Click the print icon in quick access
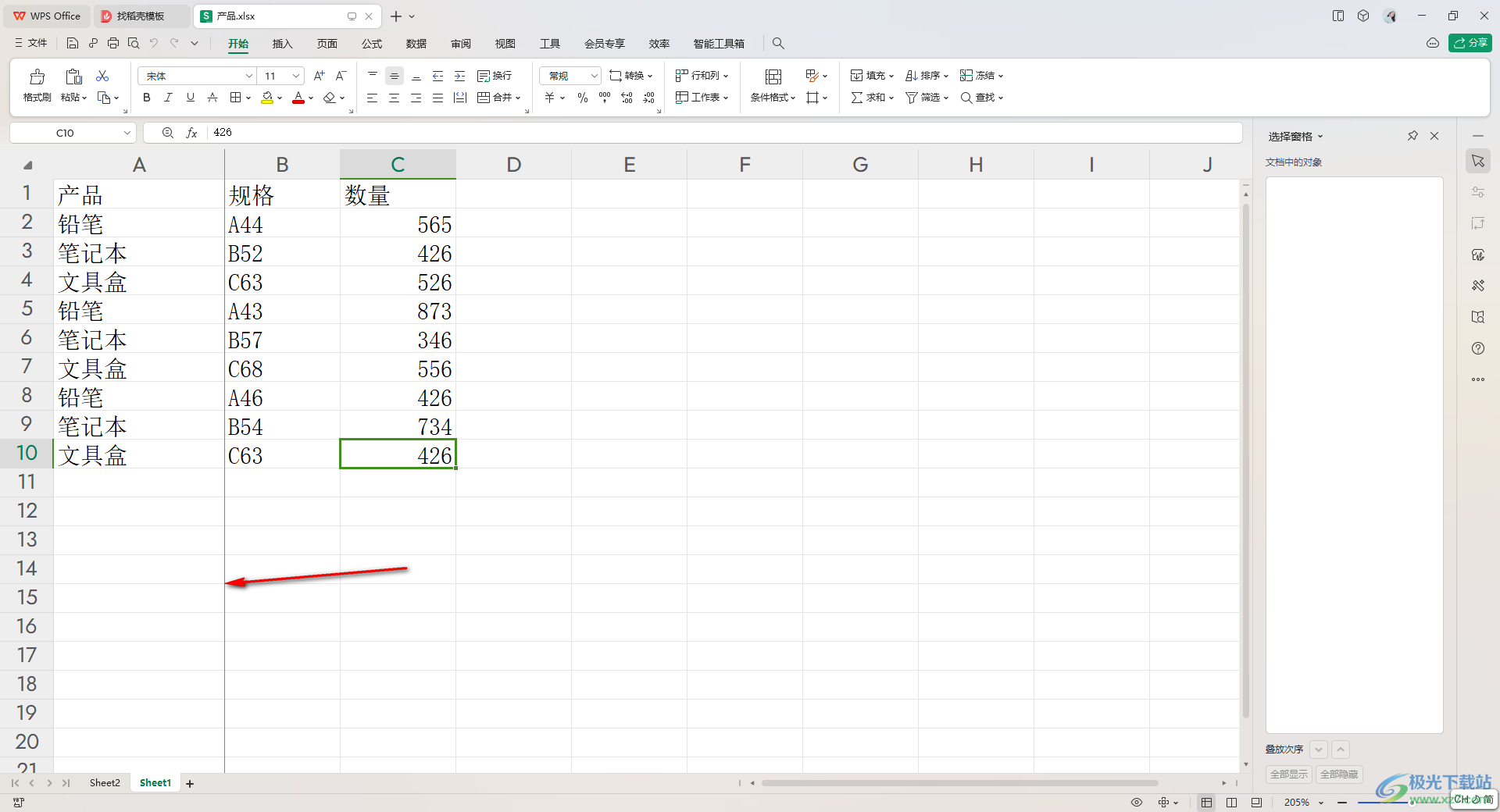The width and height of the screenshot is (1500, 812). [x=113, y=43]
